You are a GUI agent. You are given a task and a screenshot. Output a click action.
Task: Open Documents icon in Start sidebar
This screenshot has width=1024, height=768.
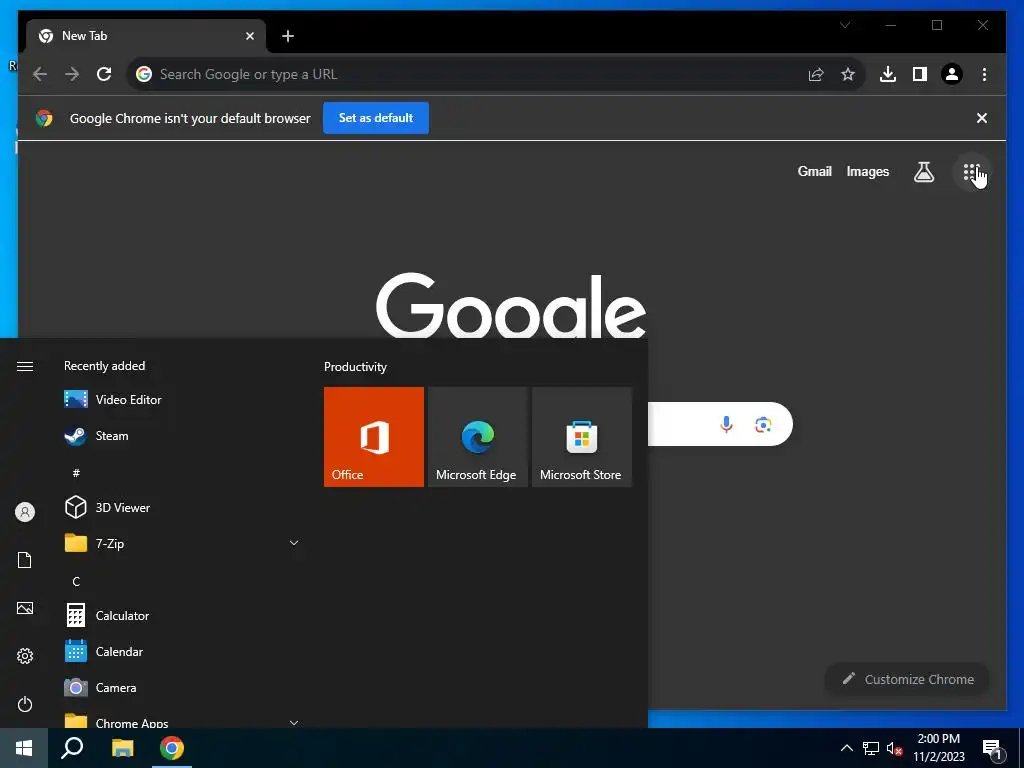[25, 560]
